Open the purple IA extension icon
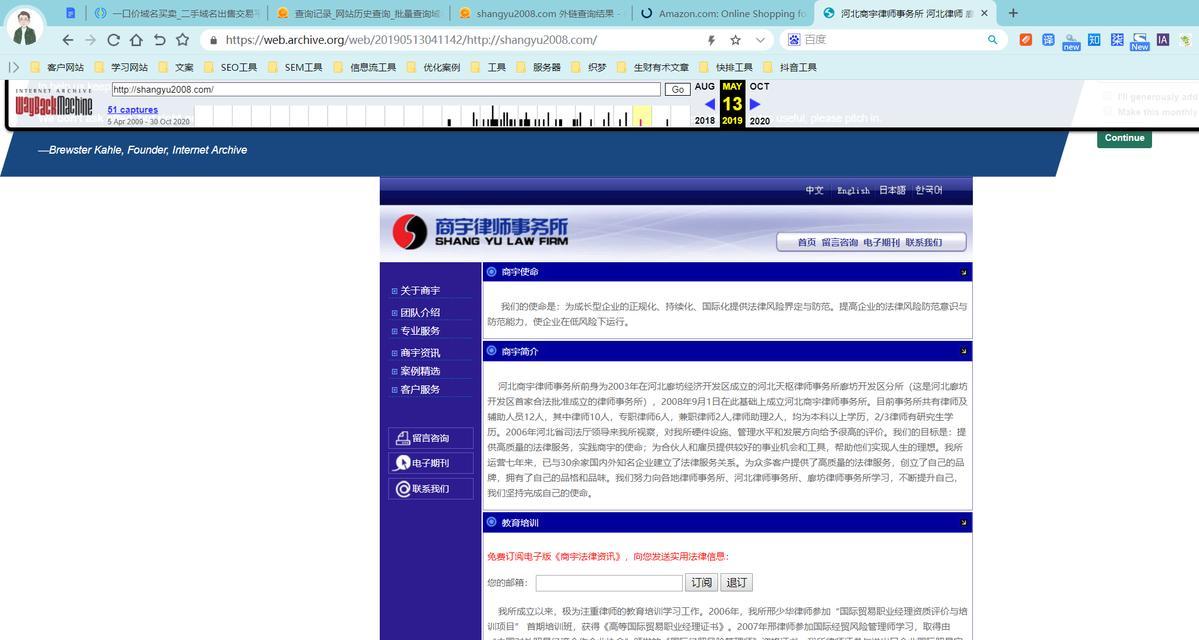The width and height of the screenshot is (1199, 640). [1162, 40]
